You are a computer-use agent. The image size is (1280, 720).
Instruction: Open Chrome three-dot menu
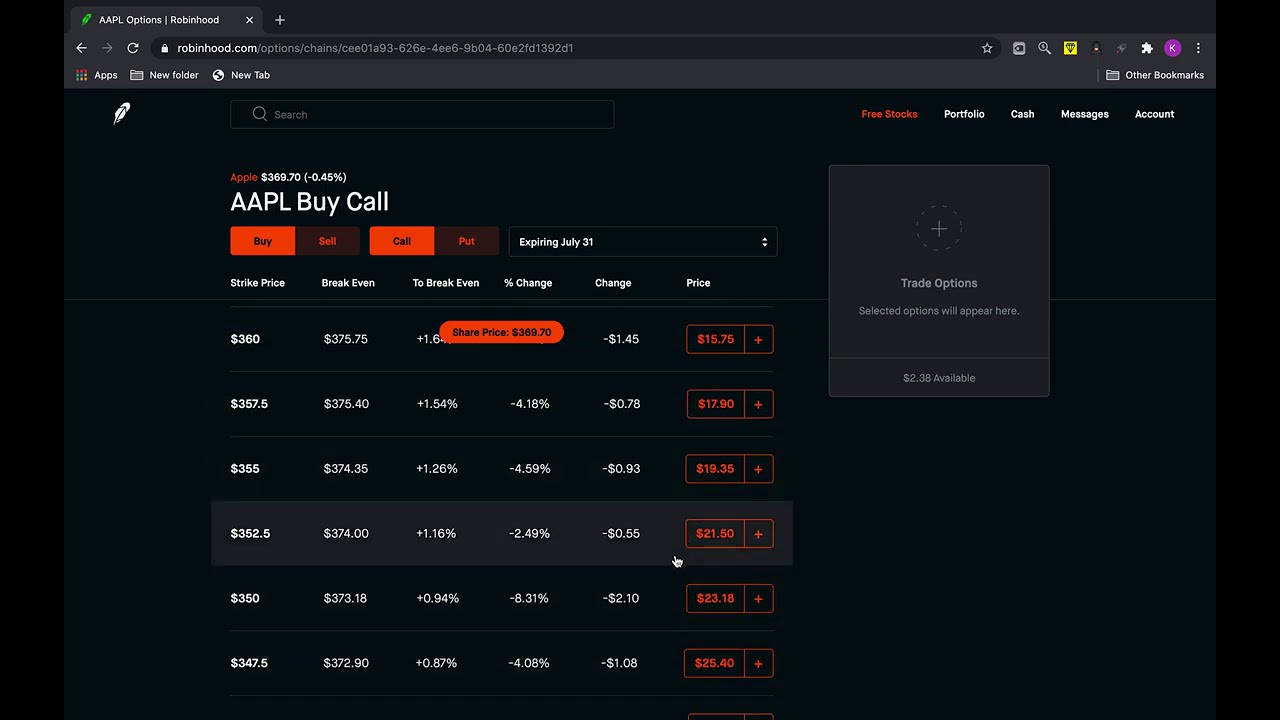pyautogui.click(x=1198, y=48)
